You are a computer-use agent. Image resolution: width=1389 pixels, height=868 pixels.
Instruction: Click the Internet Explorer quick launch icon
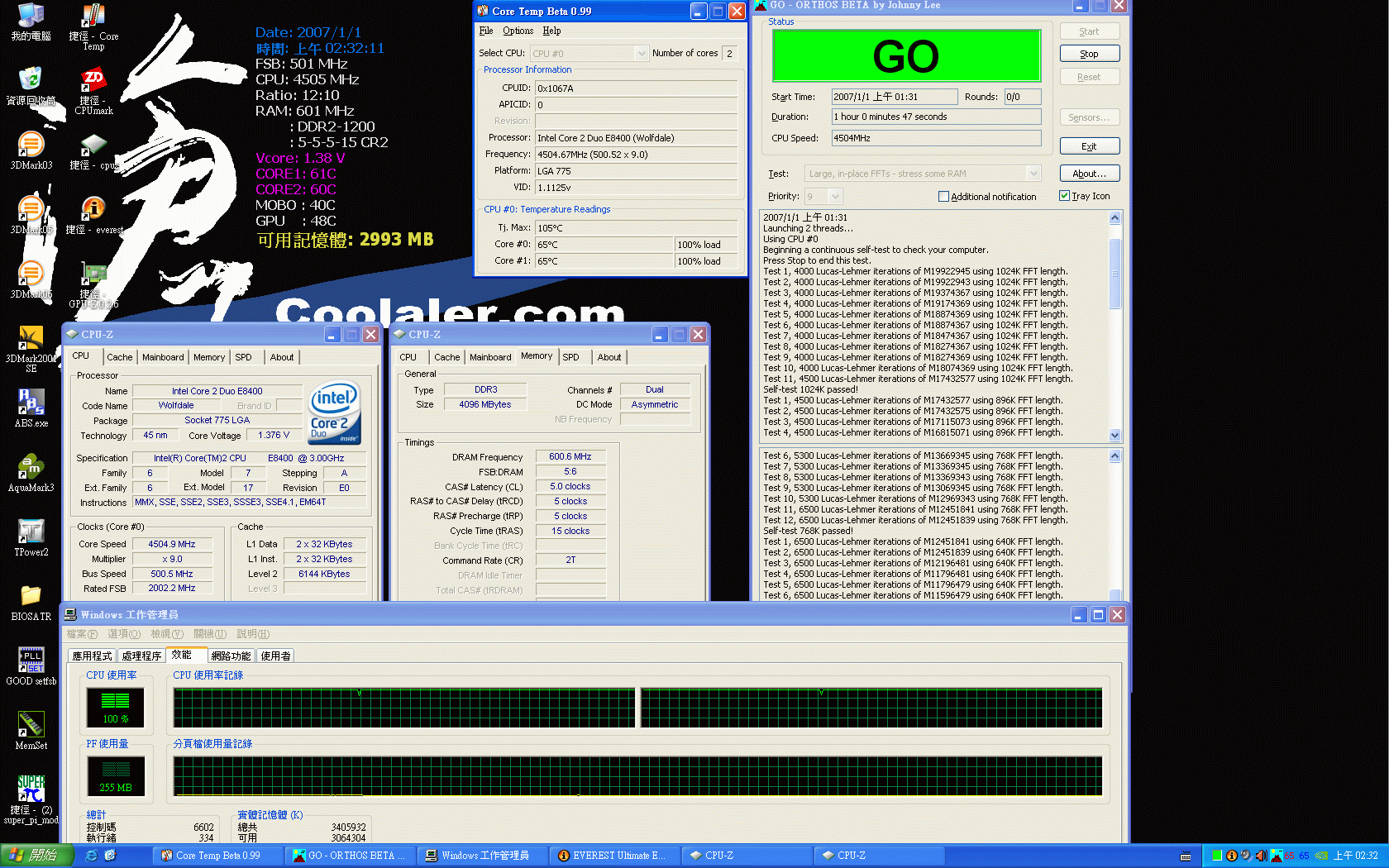pyautogui.click(x=92, y=856)
